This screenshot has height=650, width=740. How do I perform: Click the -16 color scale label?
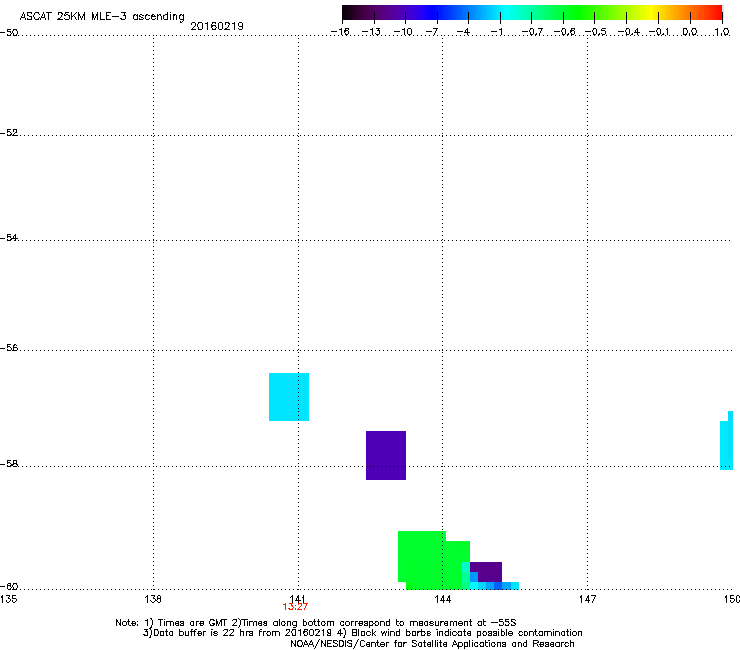(x=340, y=32)
